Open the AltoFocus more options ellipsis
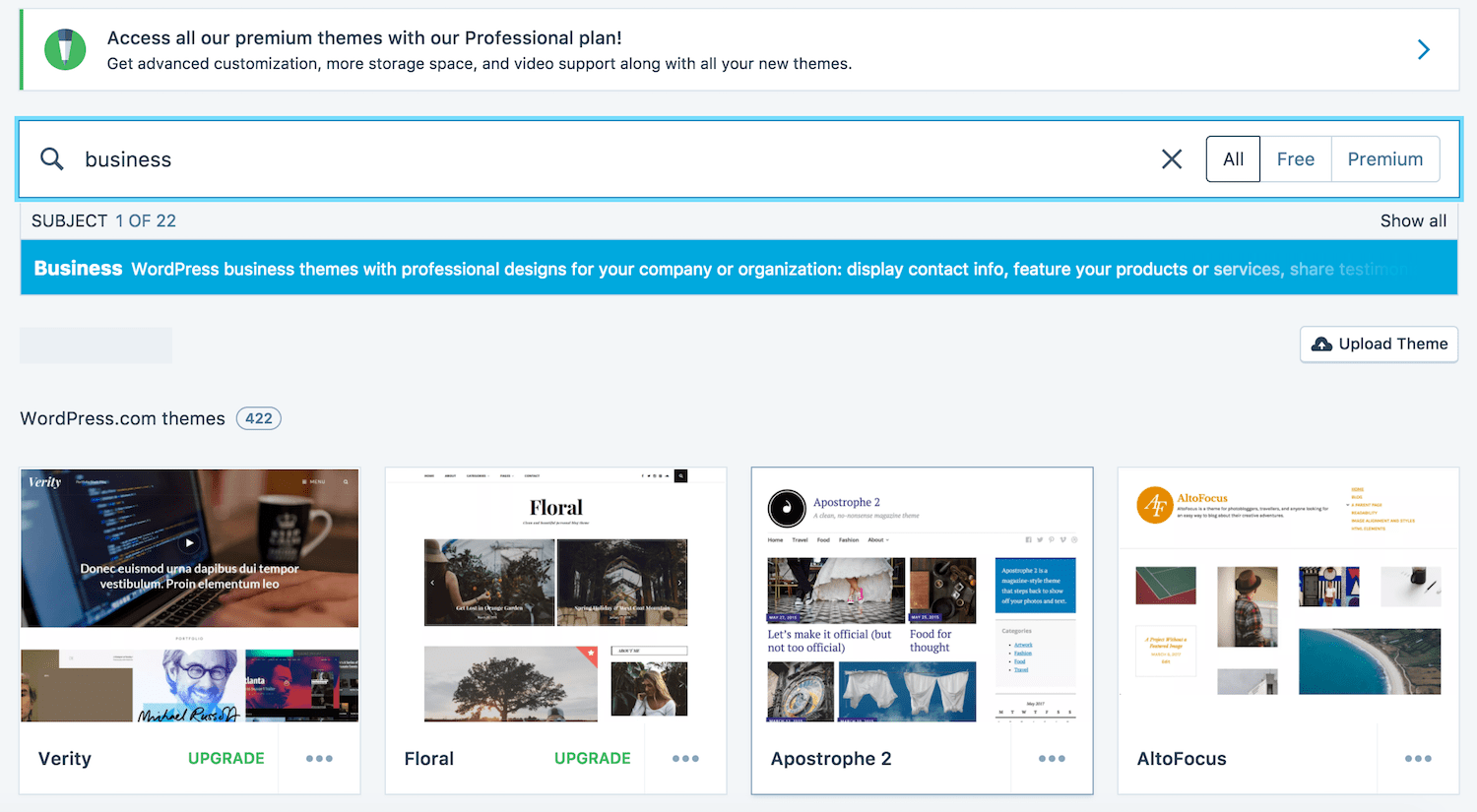This screenshot has height=812, width=1477. click(x=1418, y=758)
